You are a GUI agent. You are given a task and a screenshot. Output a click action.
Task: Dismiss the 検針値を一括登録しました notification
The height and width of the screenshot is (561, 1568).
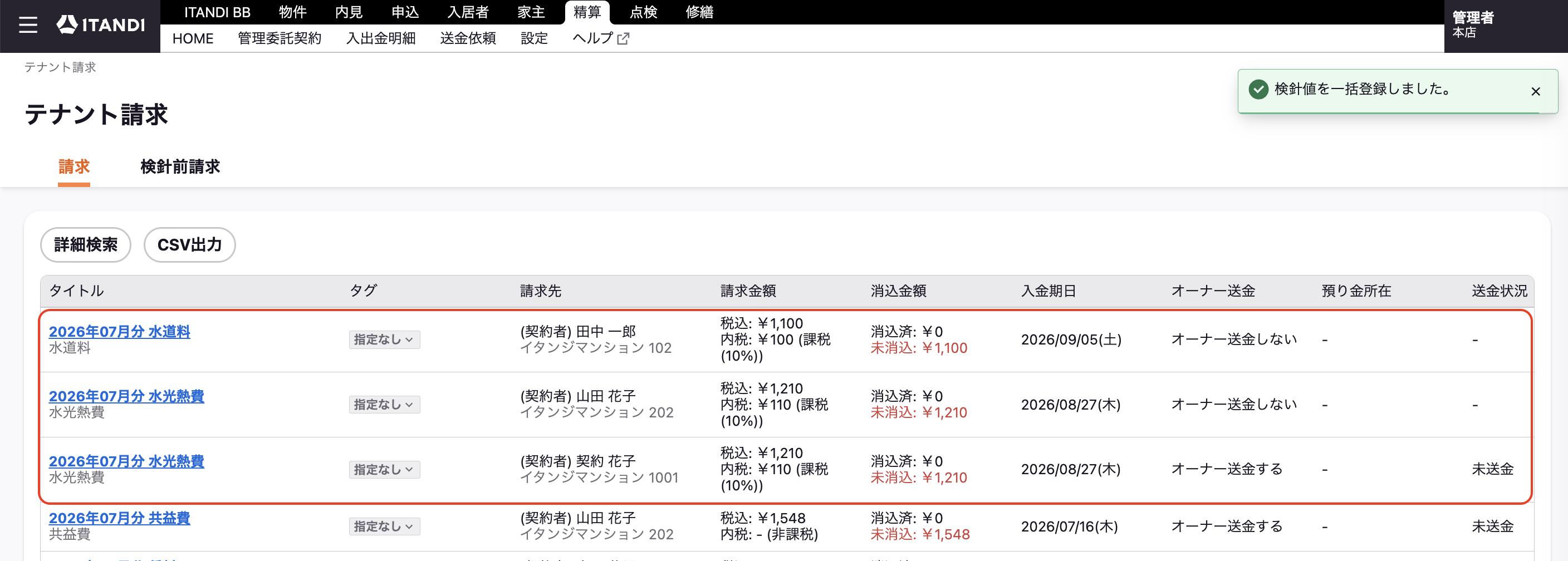(1535, 91)
